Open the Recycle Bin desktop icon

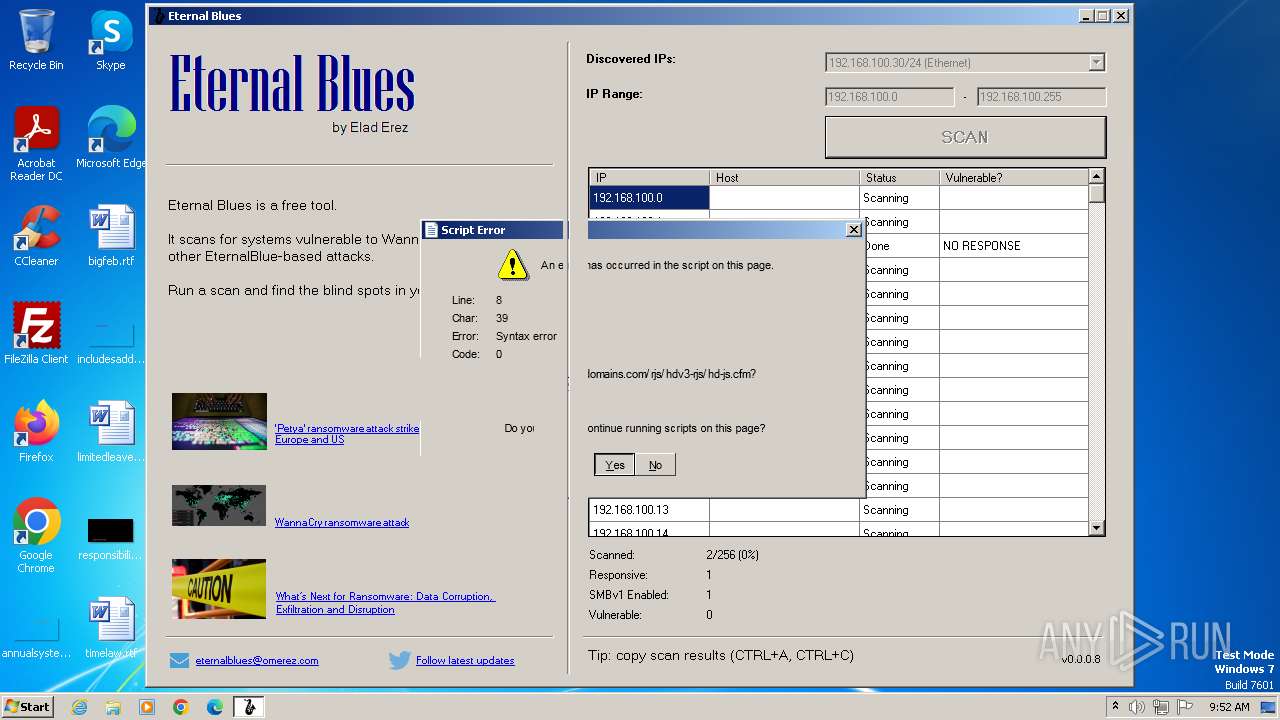36,40
